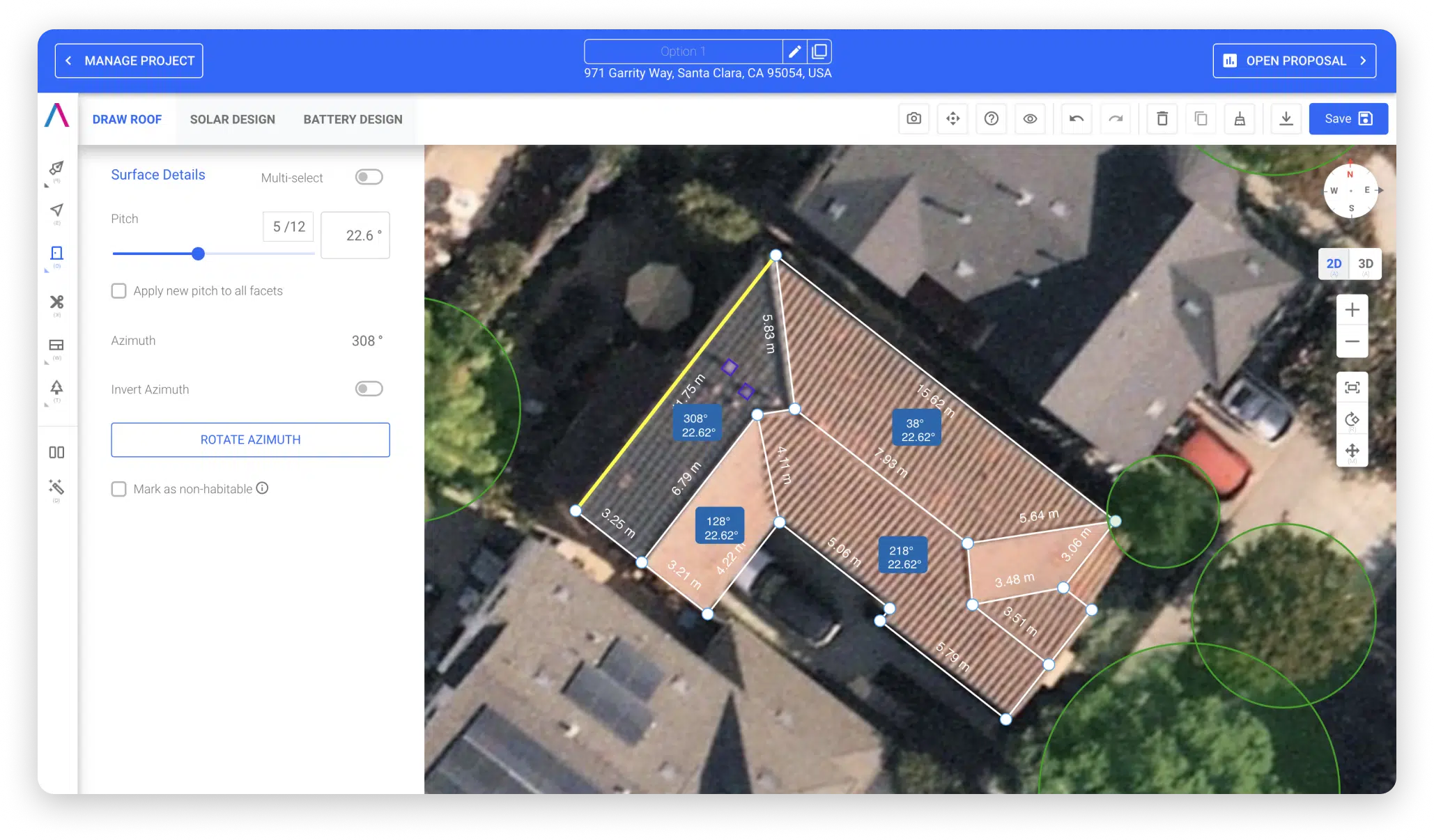The height and width of the screenshot is (840, 1434).
Task: Switch to the Solar Design tab
Action: (233, 119)
